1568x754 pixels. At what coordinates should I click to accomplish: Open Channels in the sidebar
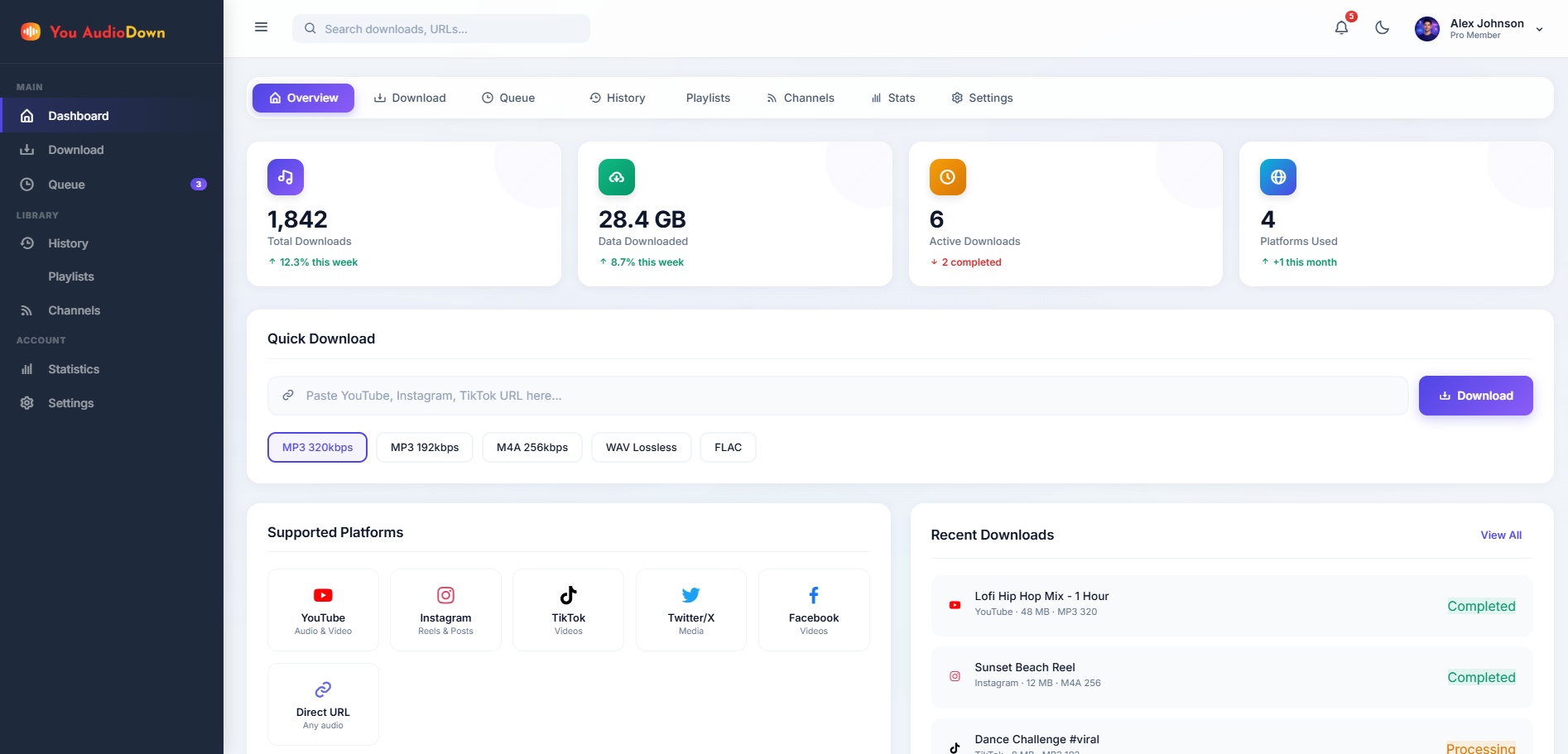pos(112,310)
